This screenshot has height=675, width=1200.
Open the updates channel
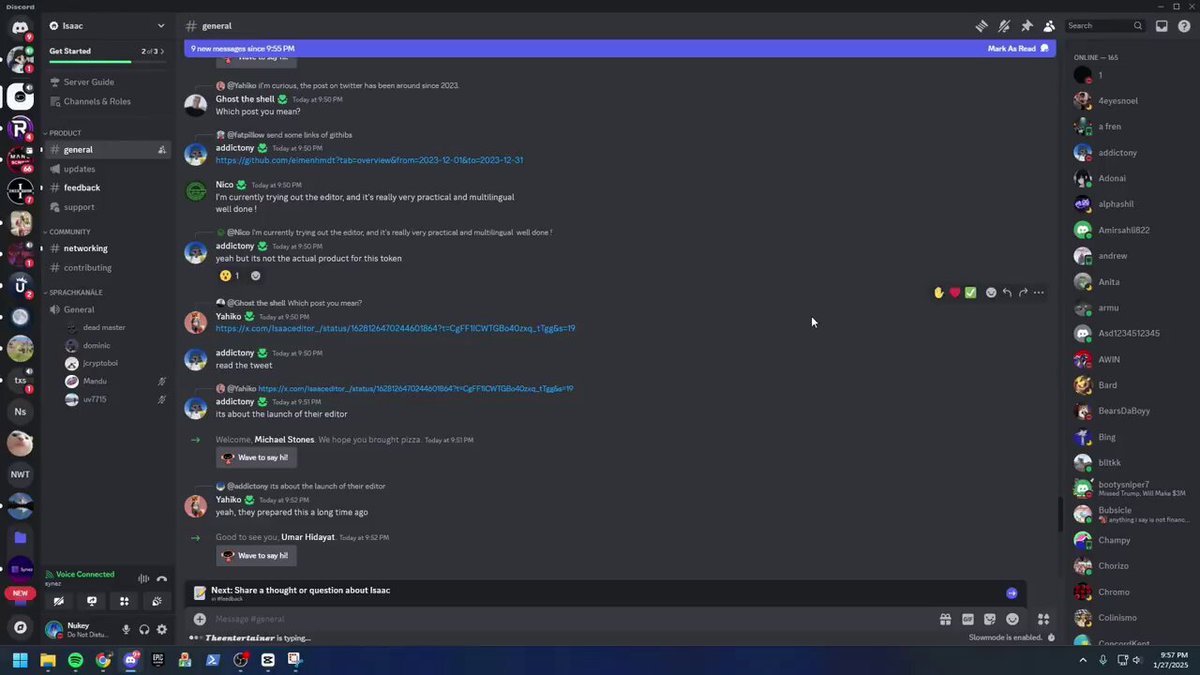[106, 169]
